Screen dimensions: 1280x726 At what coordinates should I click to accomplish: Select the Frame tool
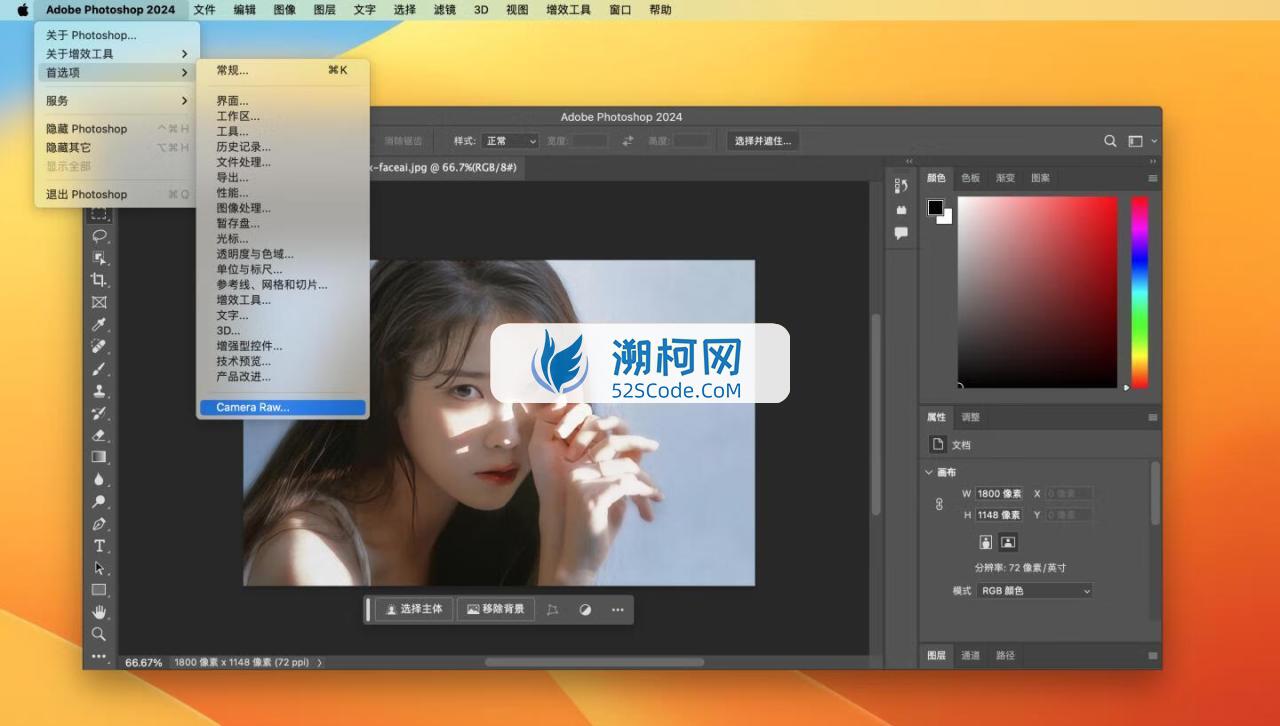tap(99, 302)
